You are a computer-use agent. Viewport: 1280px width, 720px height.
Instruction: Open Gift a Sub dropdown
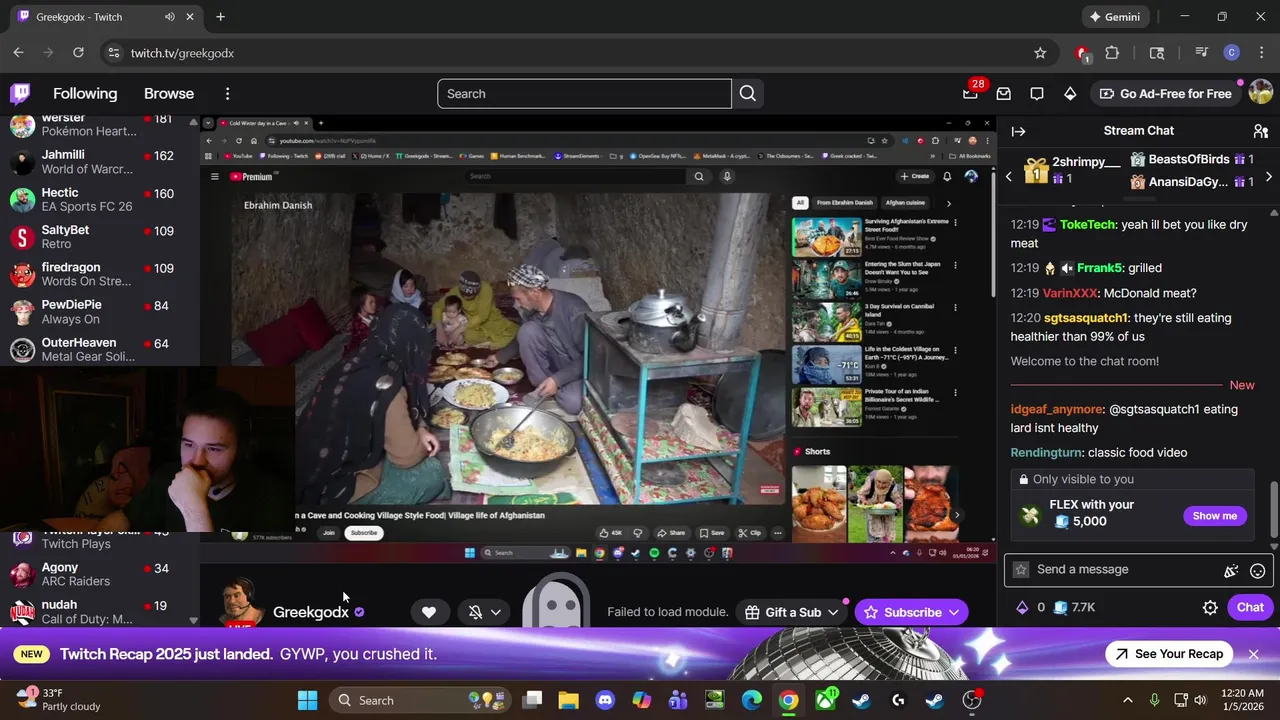coord(792,612)
